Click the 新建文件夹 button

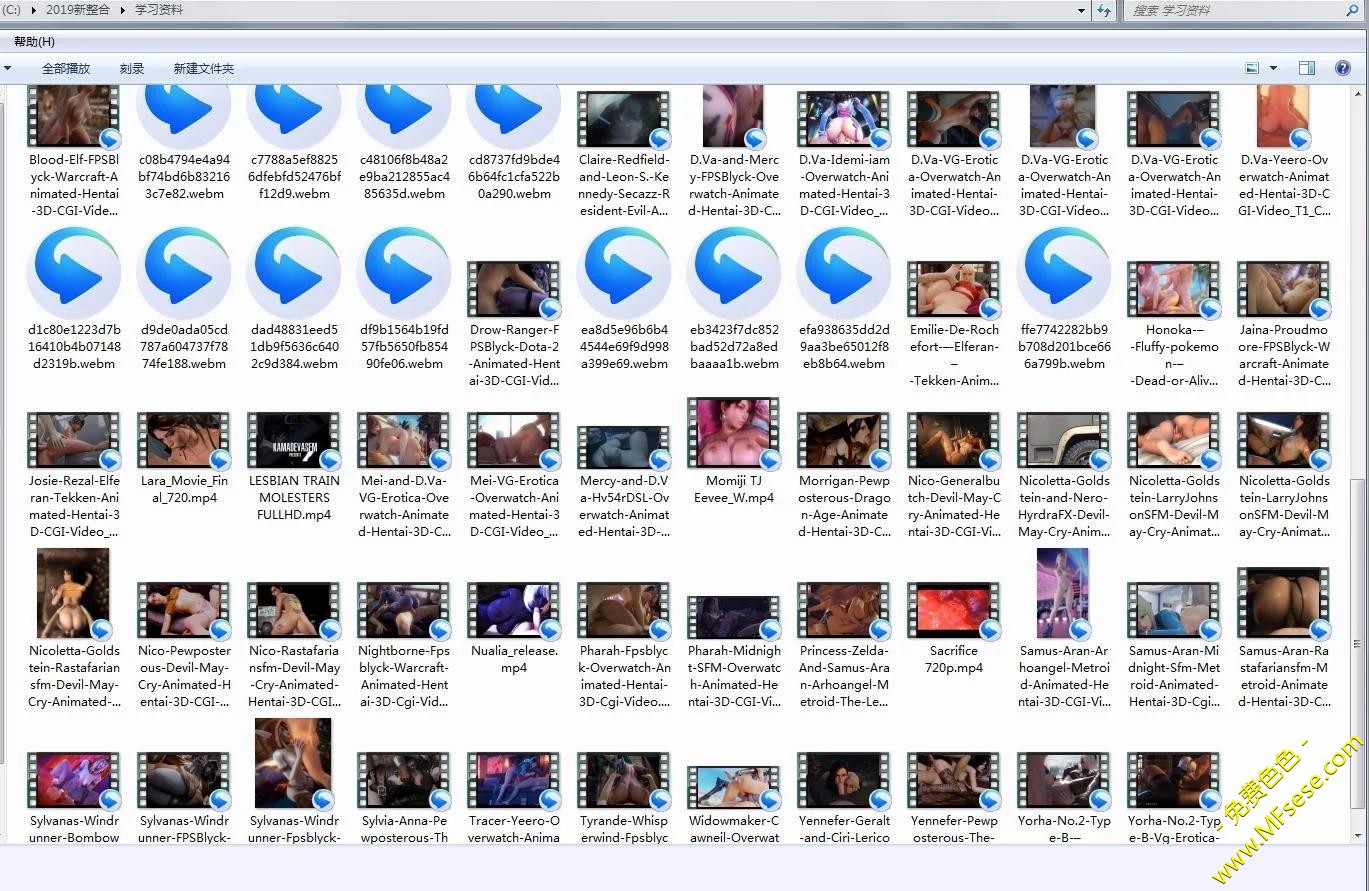click(203, 69)
